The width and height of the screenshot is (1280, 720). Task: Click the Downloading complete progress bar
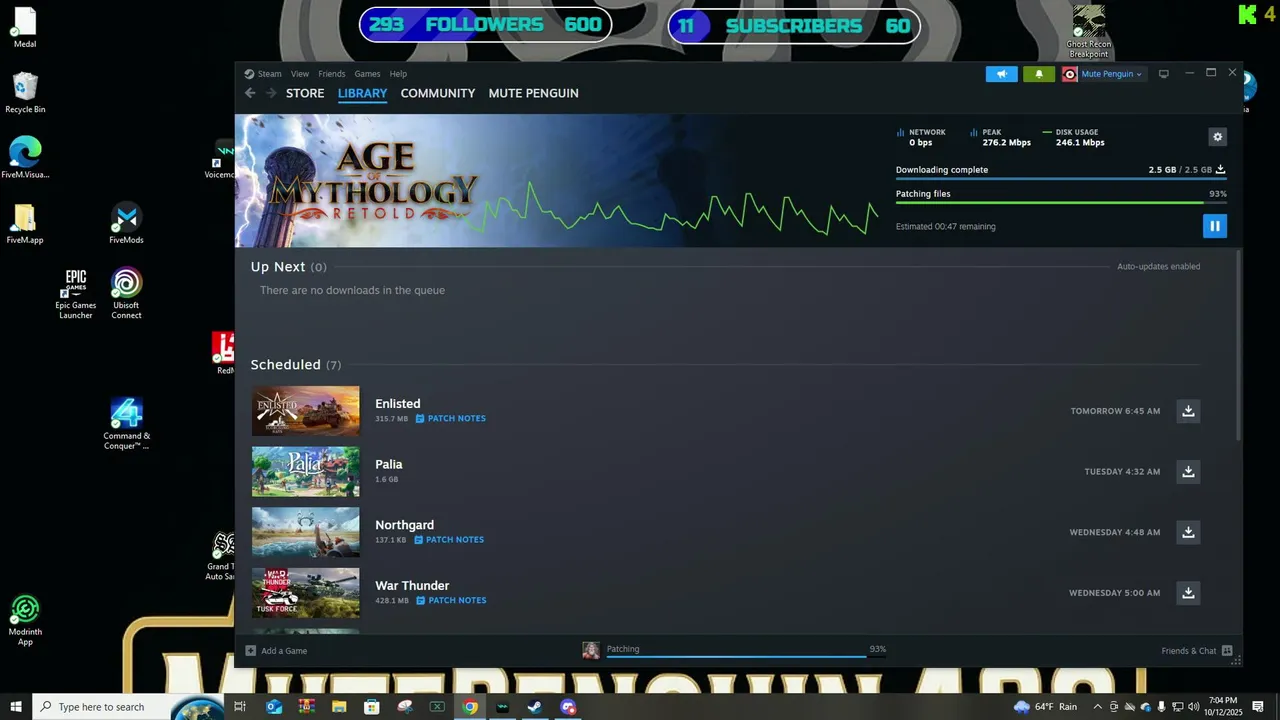(1061, 179)
